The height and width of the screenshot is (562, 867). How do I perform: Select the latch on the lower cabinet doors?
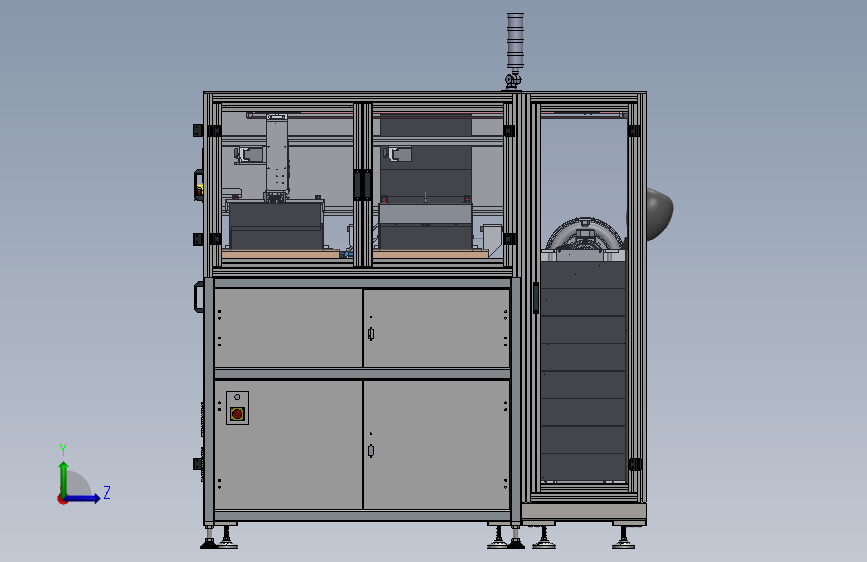pyautogui.click(x=370, y=451)
